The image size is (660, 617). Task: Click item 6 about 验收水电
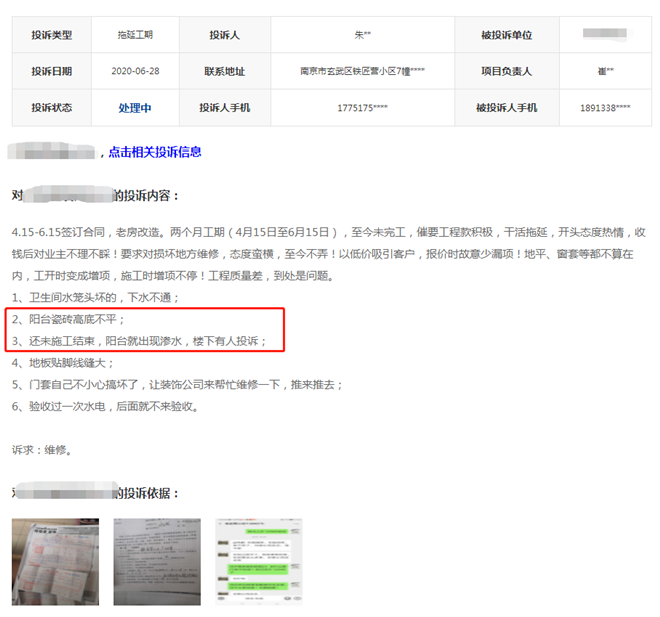(104, 407)
